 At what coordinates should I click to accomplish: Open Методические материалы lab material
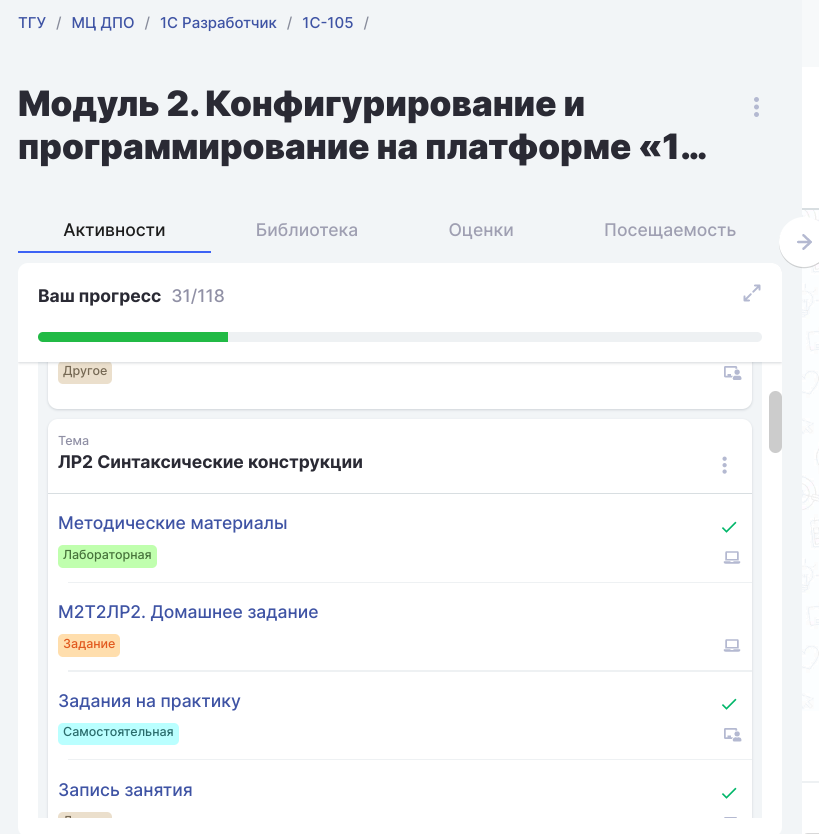click(x=172, y=523)
